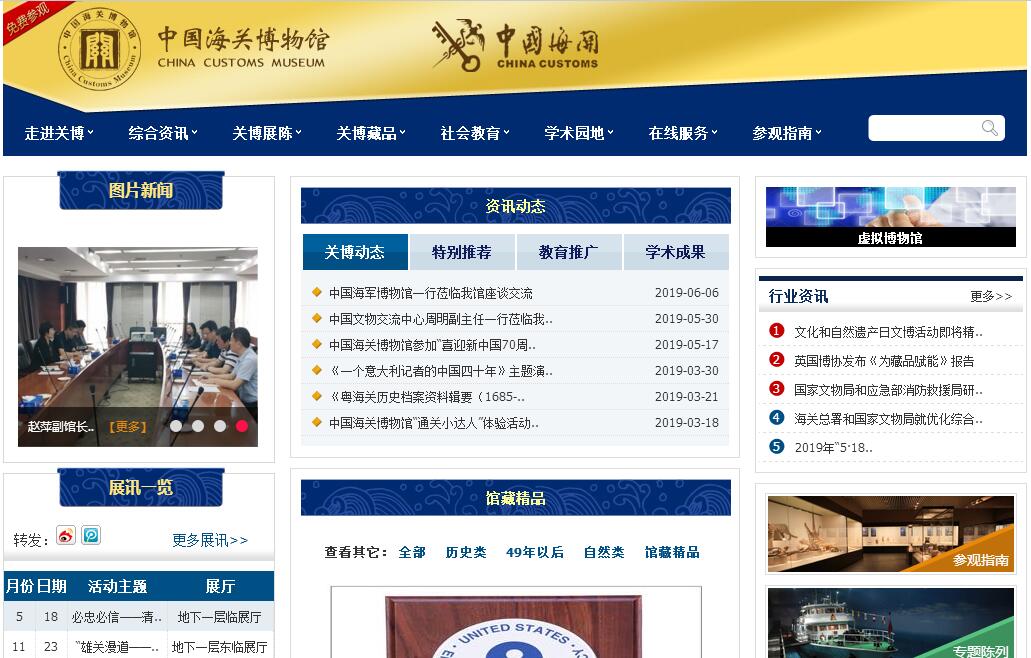Expand the 在线服务 navigation dropdown
1031x658 pixels.
click(x=684, y=133)
